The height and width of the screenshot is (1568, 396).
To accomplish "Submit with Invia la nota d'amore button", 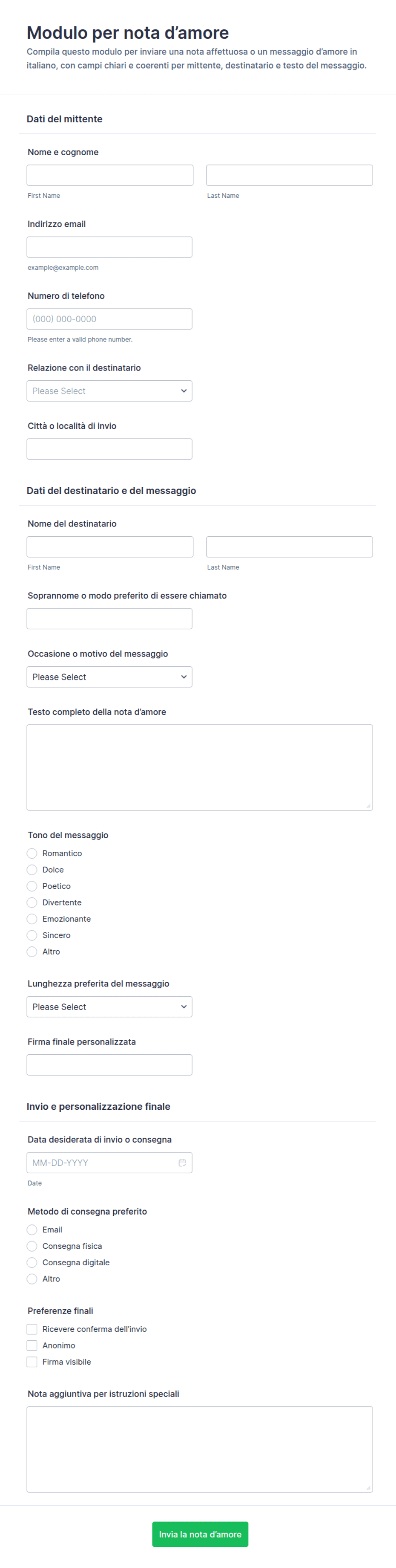I will (200, 1534).
